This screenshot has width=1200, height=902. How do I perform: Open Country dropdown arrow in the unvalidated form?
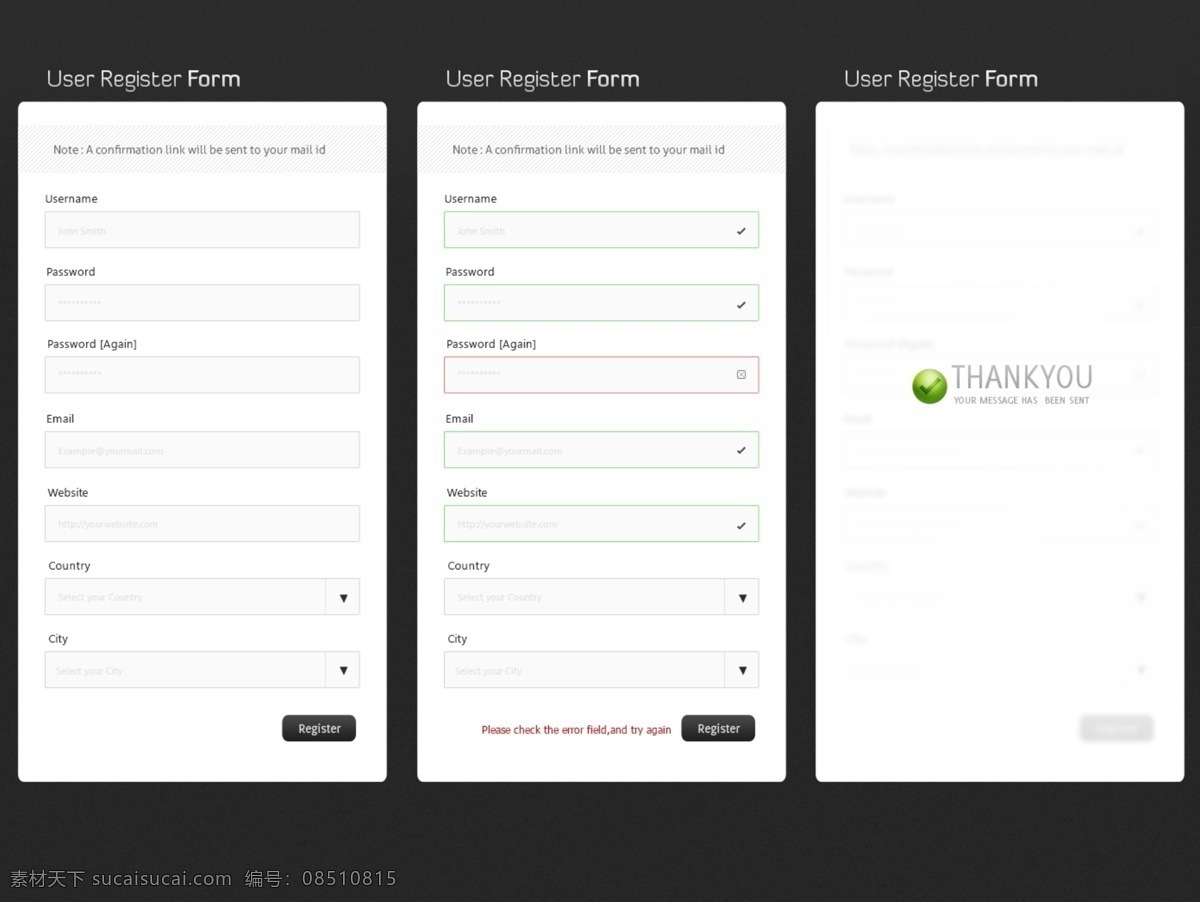pyautogui.click(x=343, y=597)
